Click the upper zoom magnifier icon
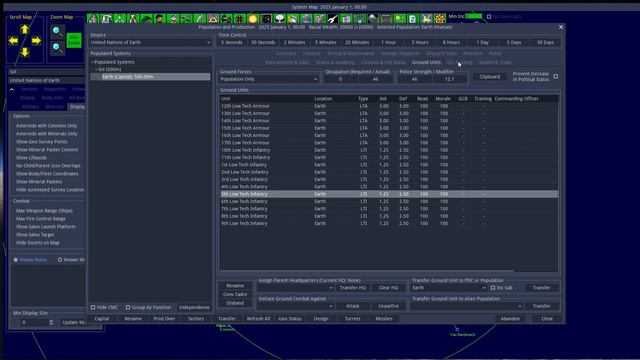Image resolution: width=640 pixels, height=360 pixels. 57,31
